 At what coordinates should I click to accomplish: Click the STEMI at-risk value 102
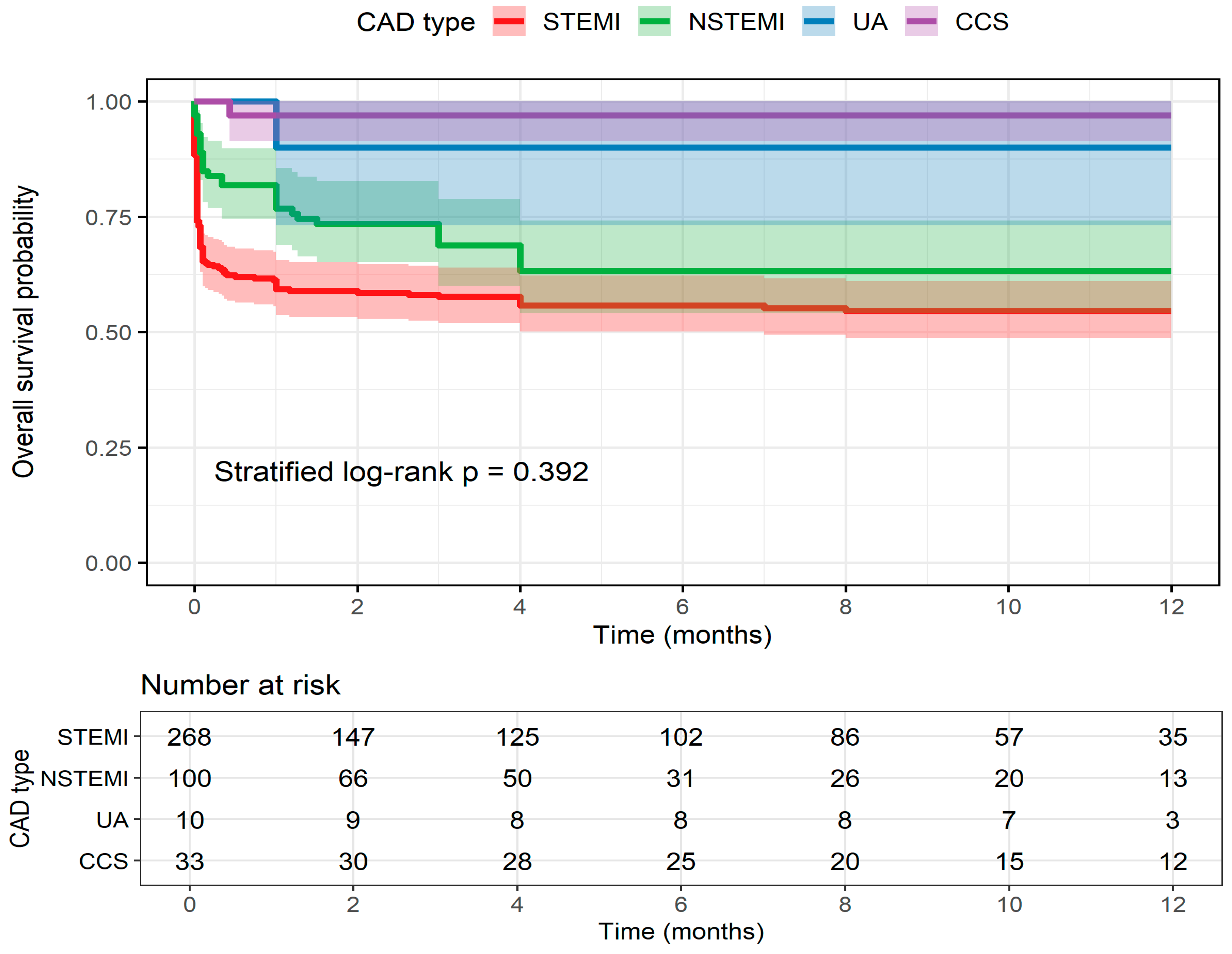click(x=681, y=737)
